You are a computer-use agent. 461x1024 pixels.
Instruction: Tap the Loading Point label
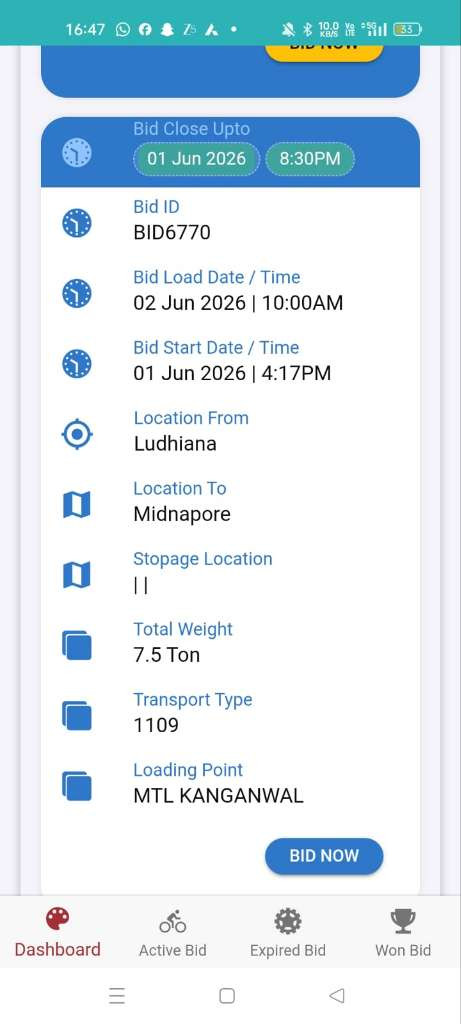[188, 770]
